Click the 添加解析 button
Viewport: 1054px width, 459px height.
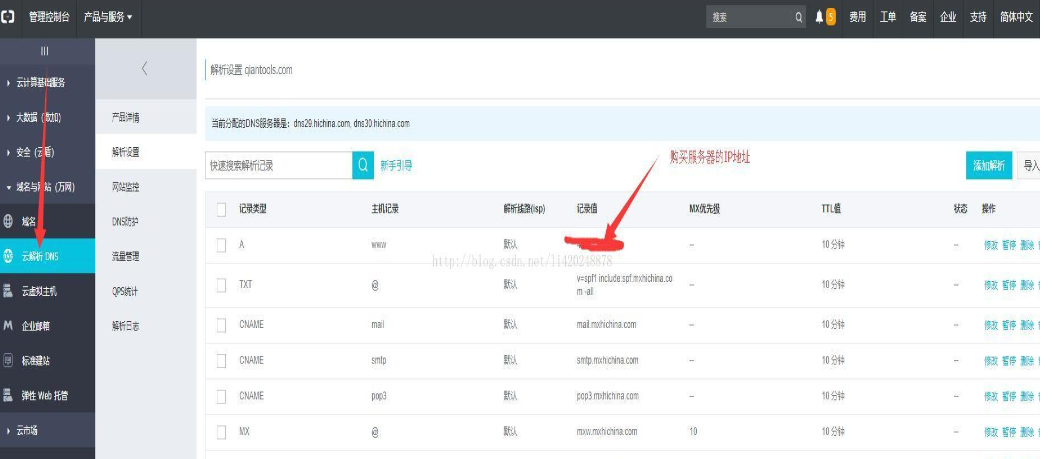click(x=989, y=165)
